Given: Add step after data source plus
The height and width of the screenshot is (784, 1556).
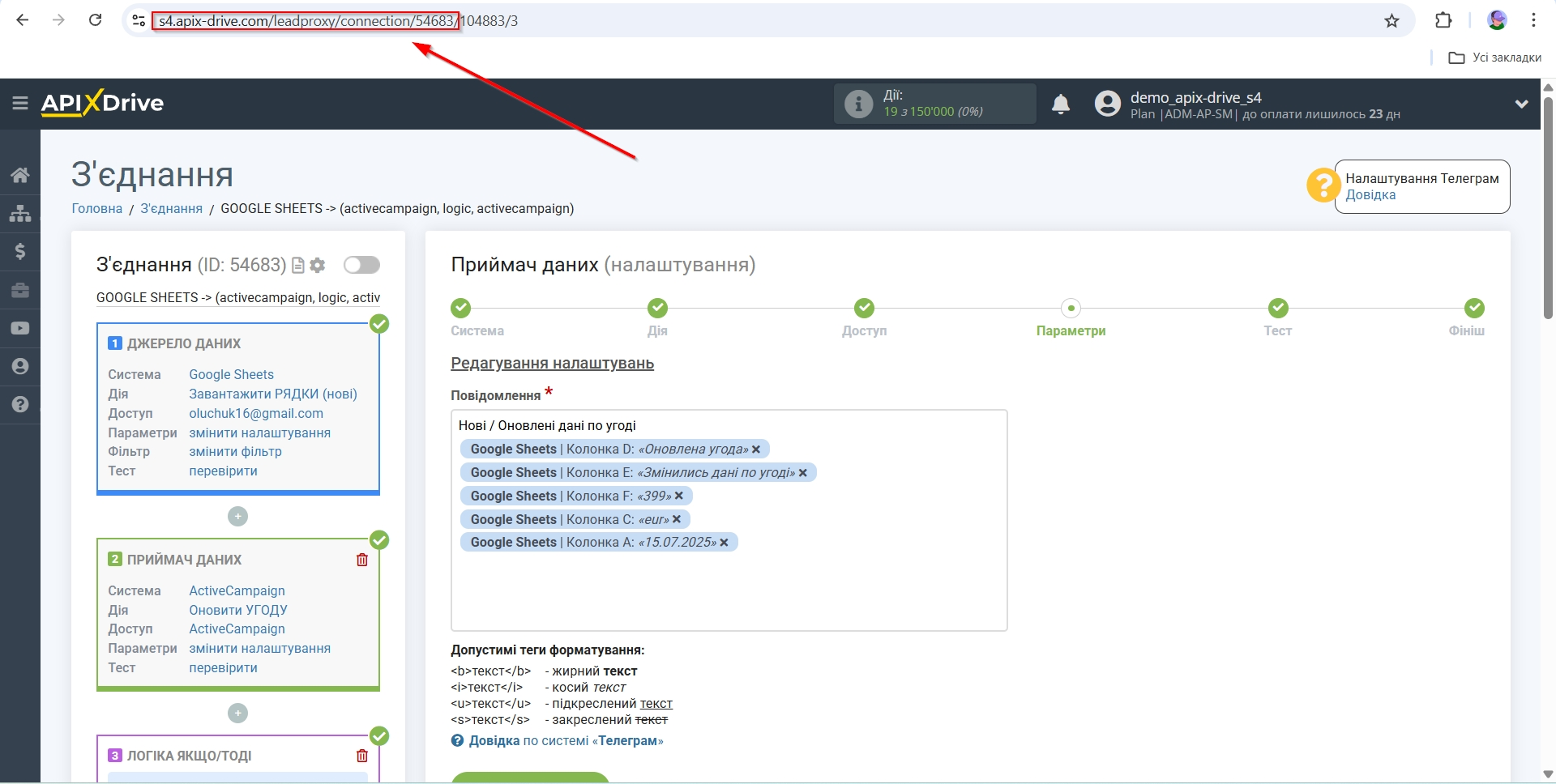Looking at the screenshot, I should (237, 516).
